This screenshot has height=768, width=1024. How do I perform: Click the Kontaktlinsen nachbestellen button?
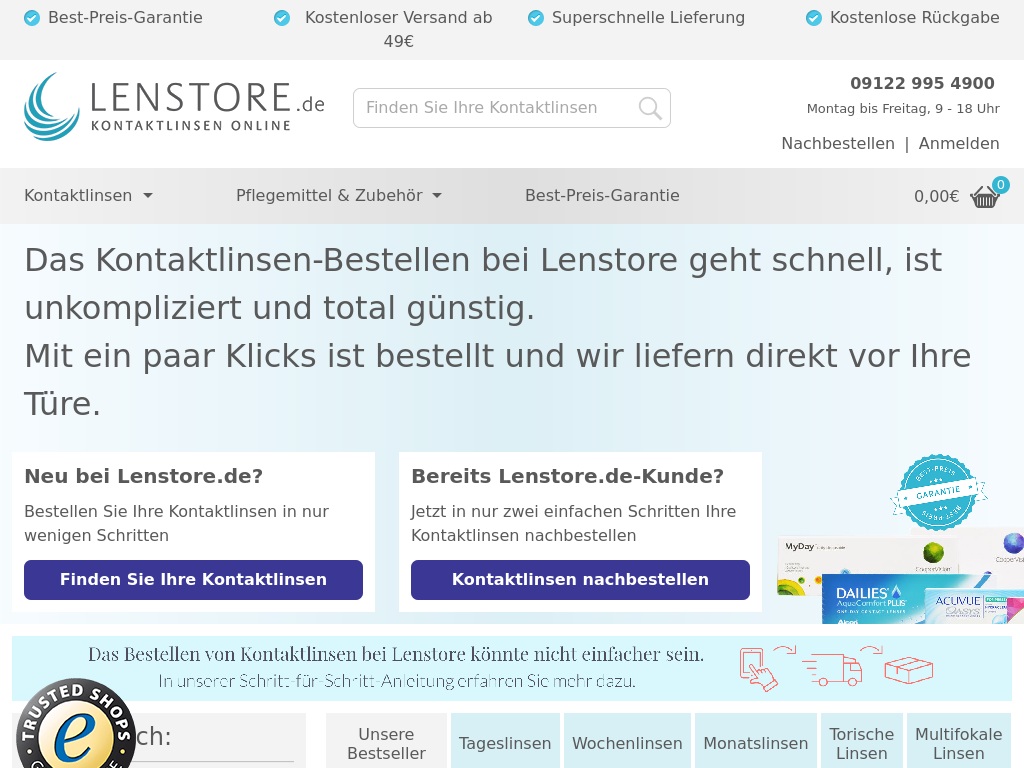click(580, 580)
